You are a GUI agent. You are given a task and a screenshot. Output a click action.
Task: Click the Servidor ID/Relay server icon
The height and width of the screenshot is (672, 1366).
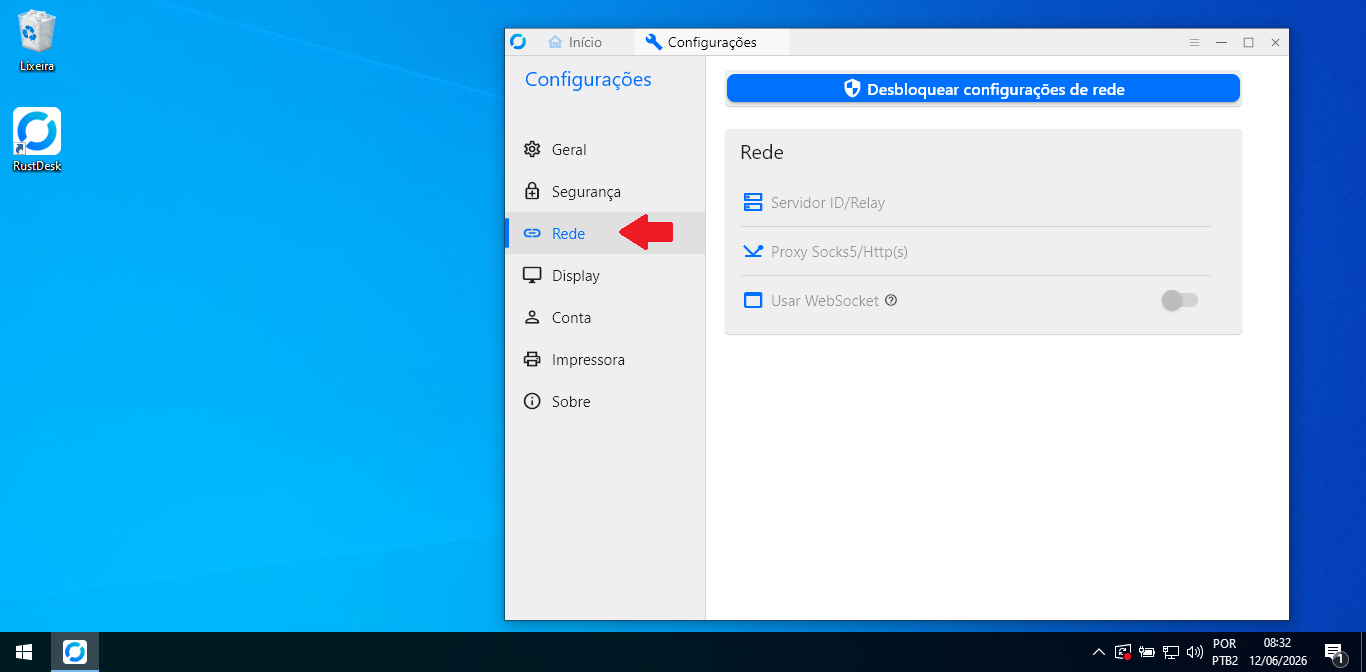(753, 203)
